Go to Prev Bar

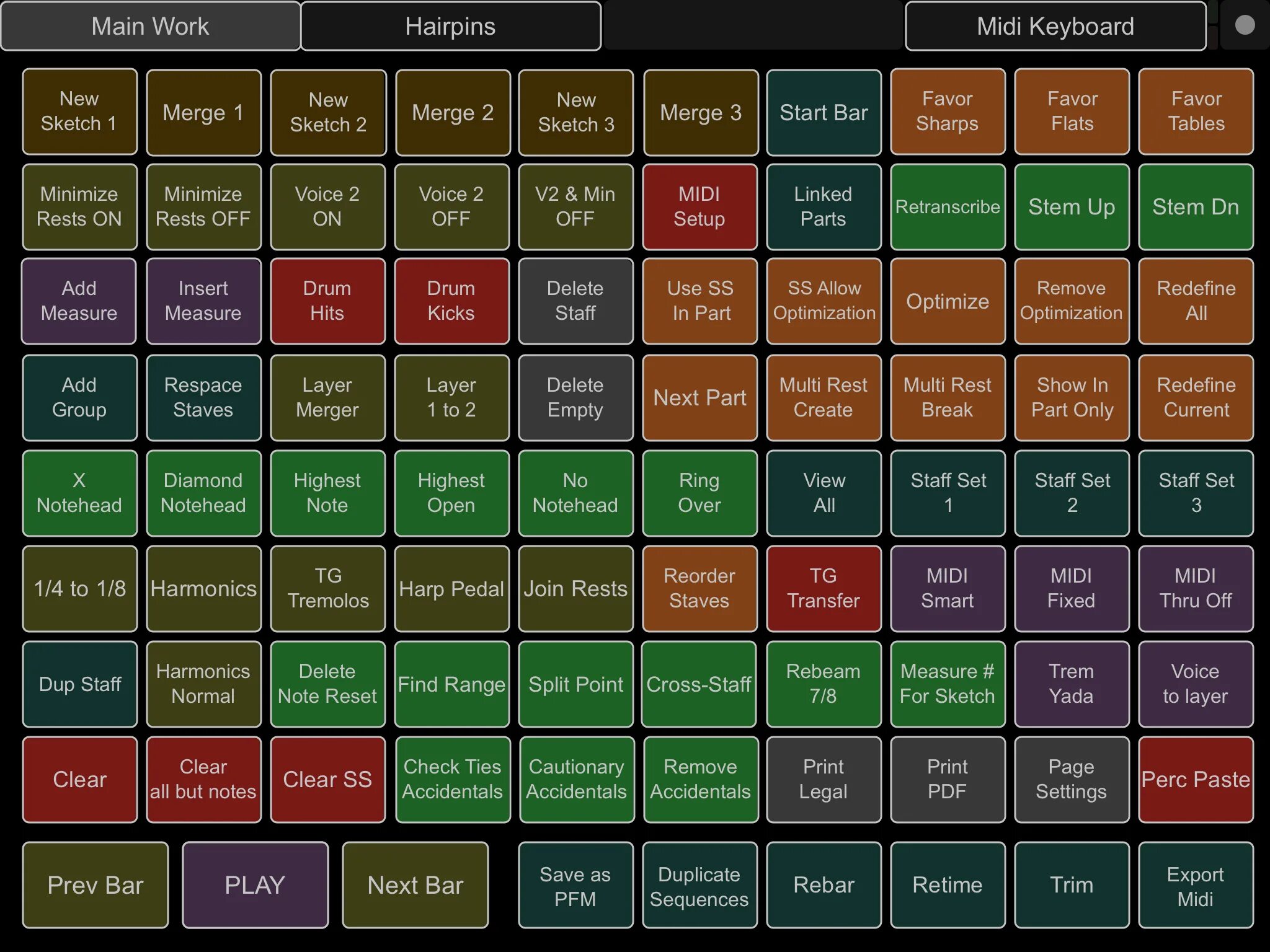(95, 884)
